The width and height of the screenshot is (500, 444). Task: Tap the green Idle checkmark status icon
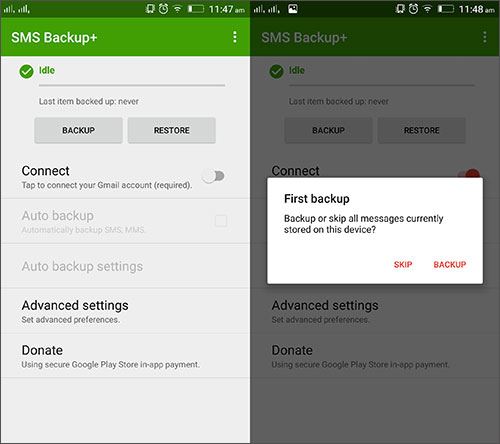click(26, 72)
